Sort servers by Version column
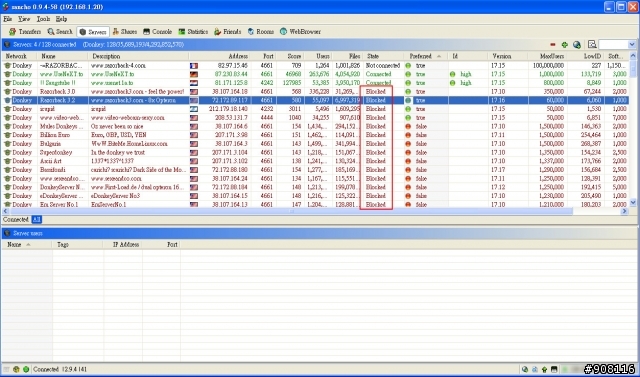 [x=507, y=56]
